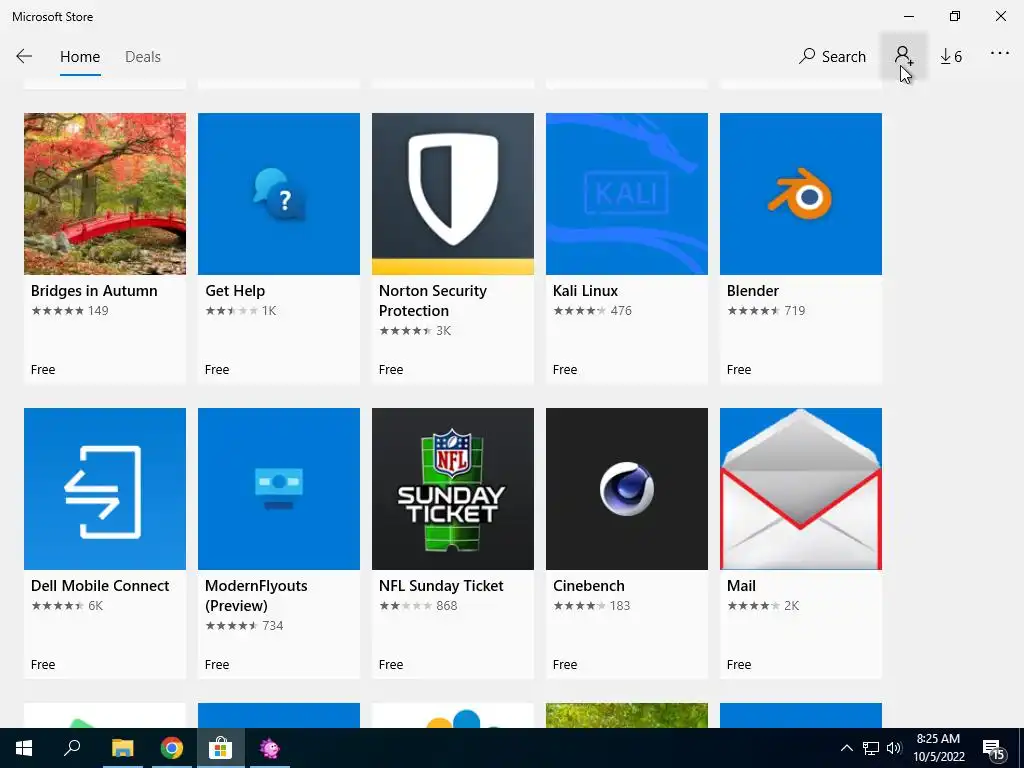The width and height of the screenshot is (1024, 768).
Task: Click "Norton Security Protection" title text
Action: click(433, 301)
